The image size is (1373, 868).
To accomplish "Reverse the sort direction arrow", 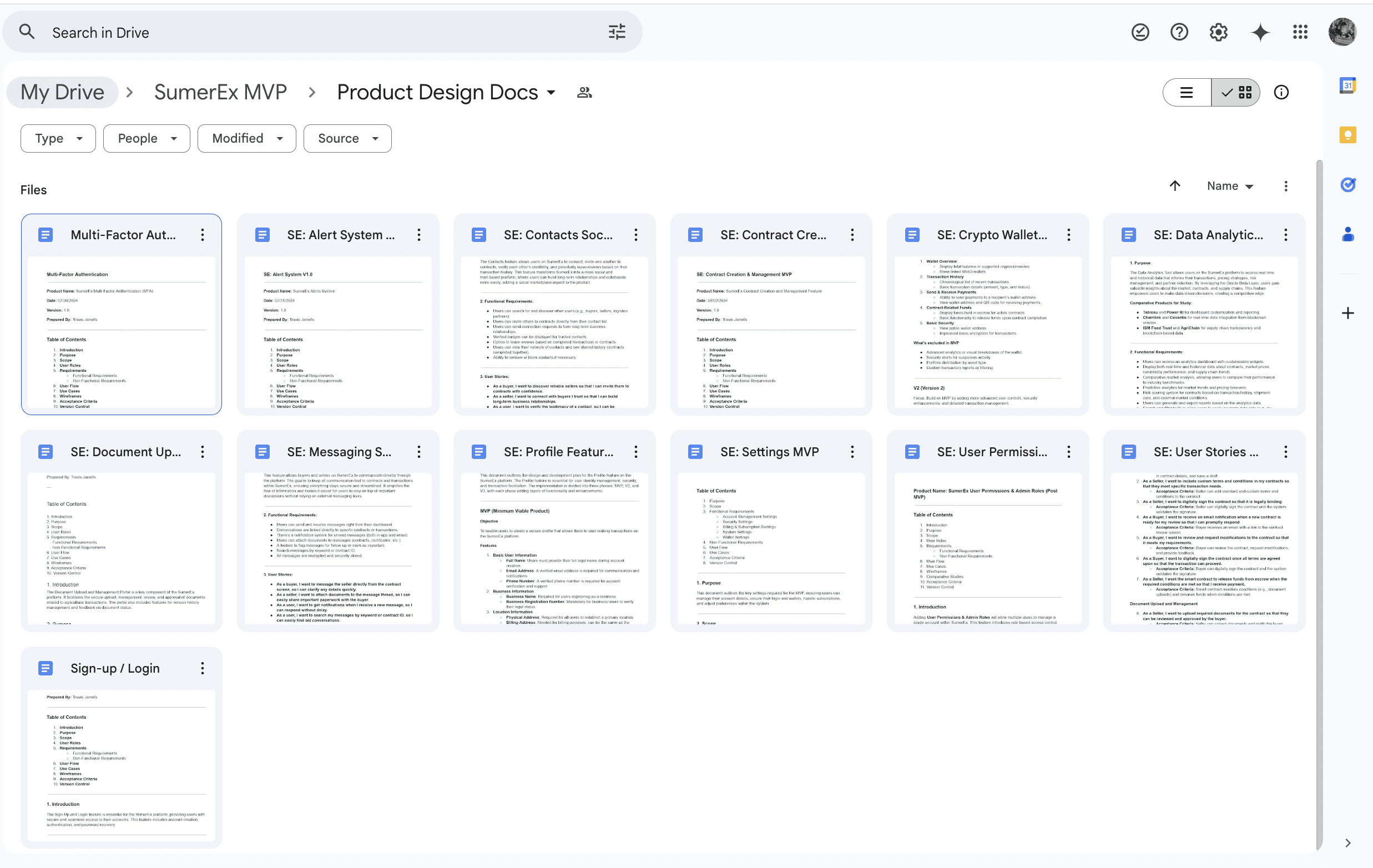I will (1174, 186).
